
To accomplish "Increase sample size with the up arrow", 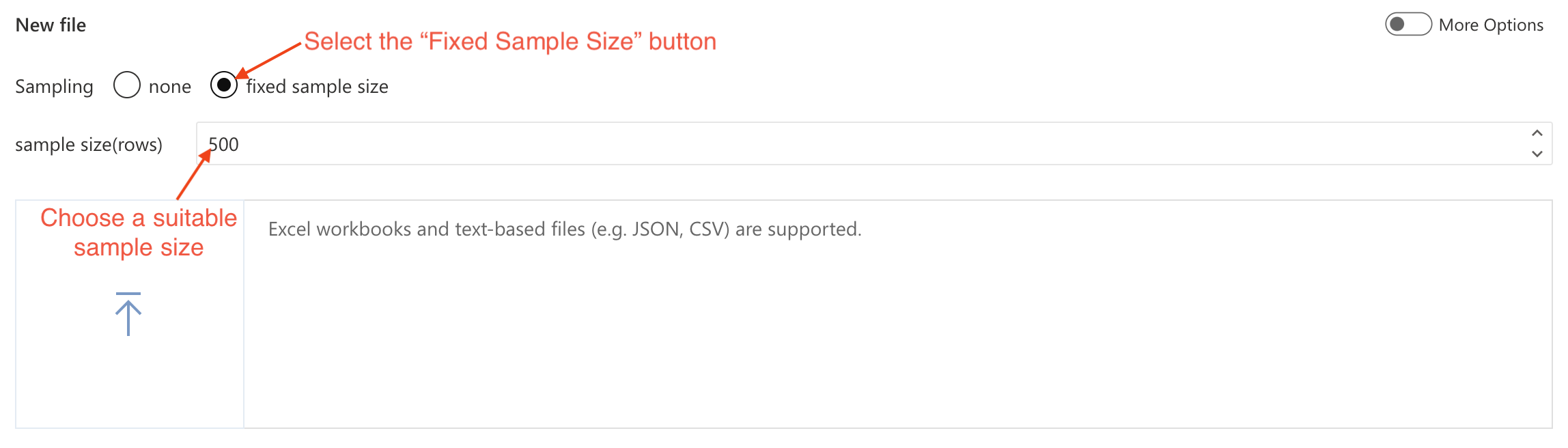I will click(x=1537, y=133).
